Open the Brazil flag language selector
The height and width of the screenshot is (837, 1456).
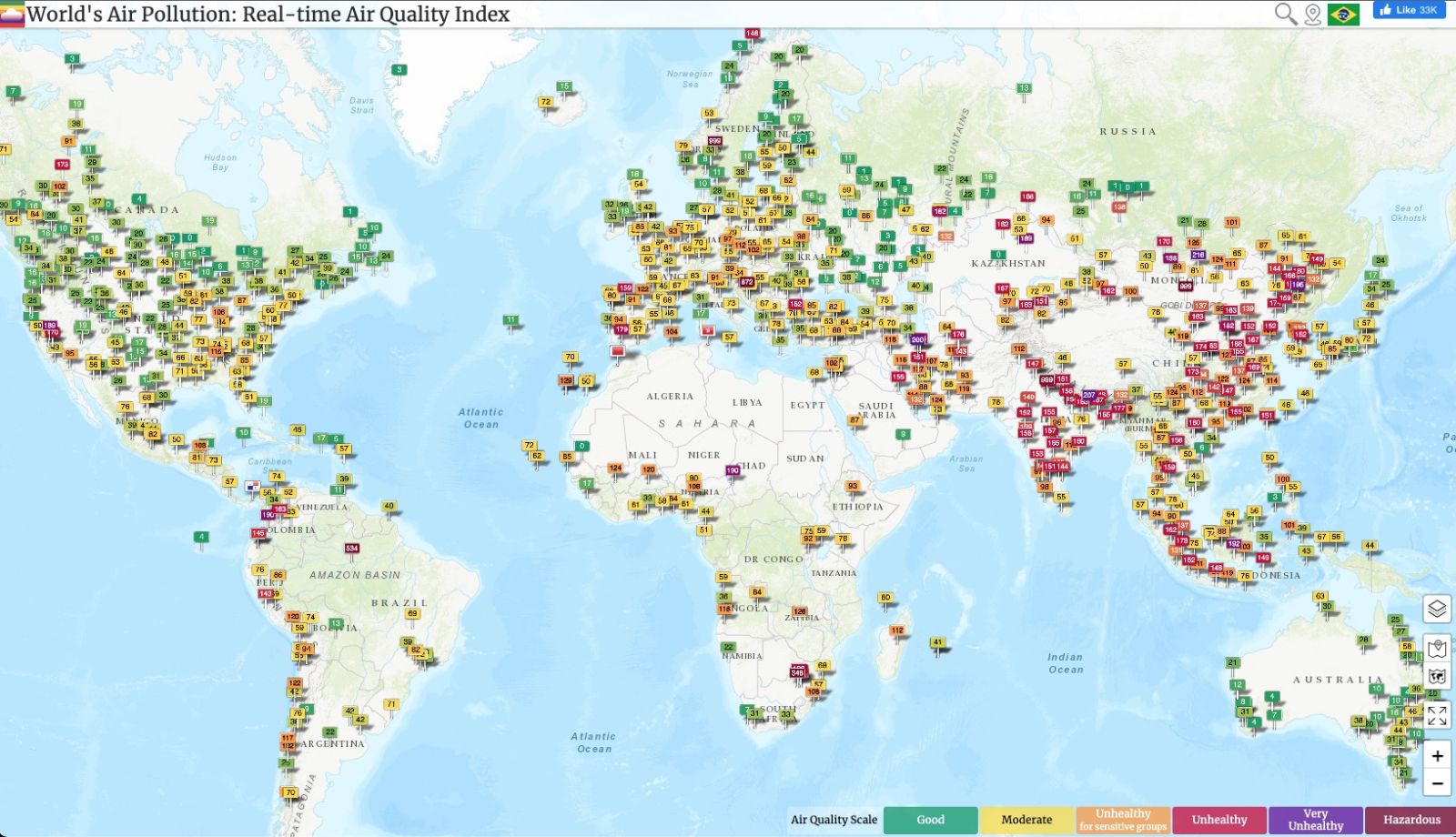point(1343,15)
